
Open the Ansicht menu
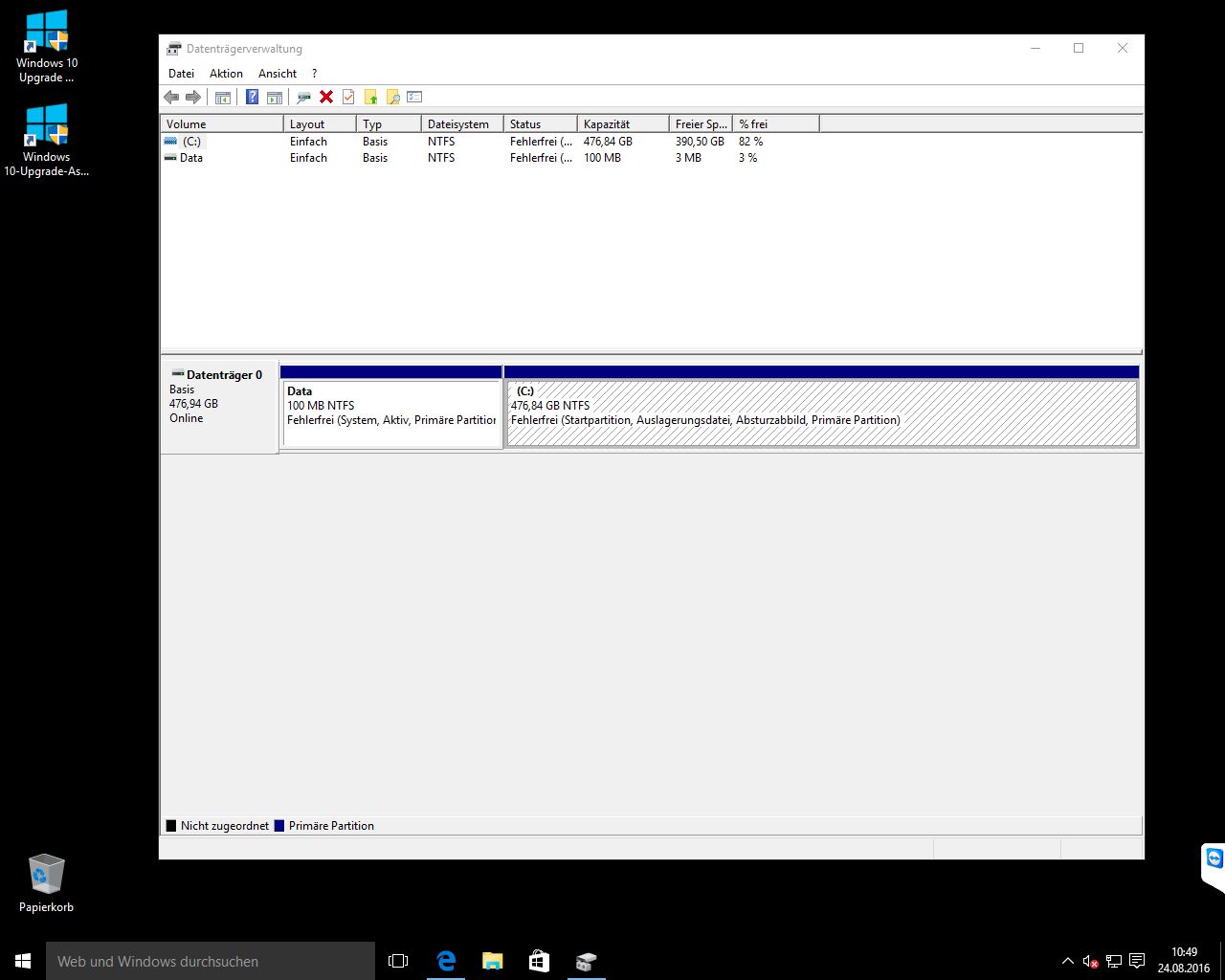278,74
